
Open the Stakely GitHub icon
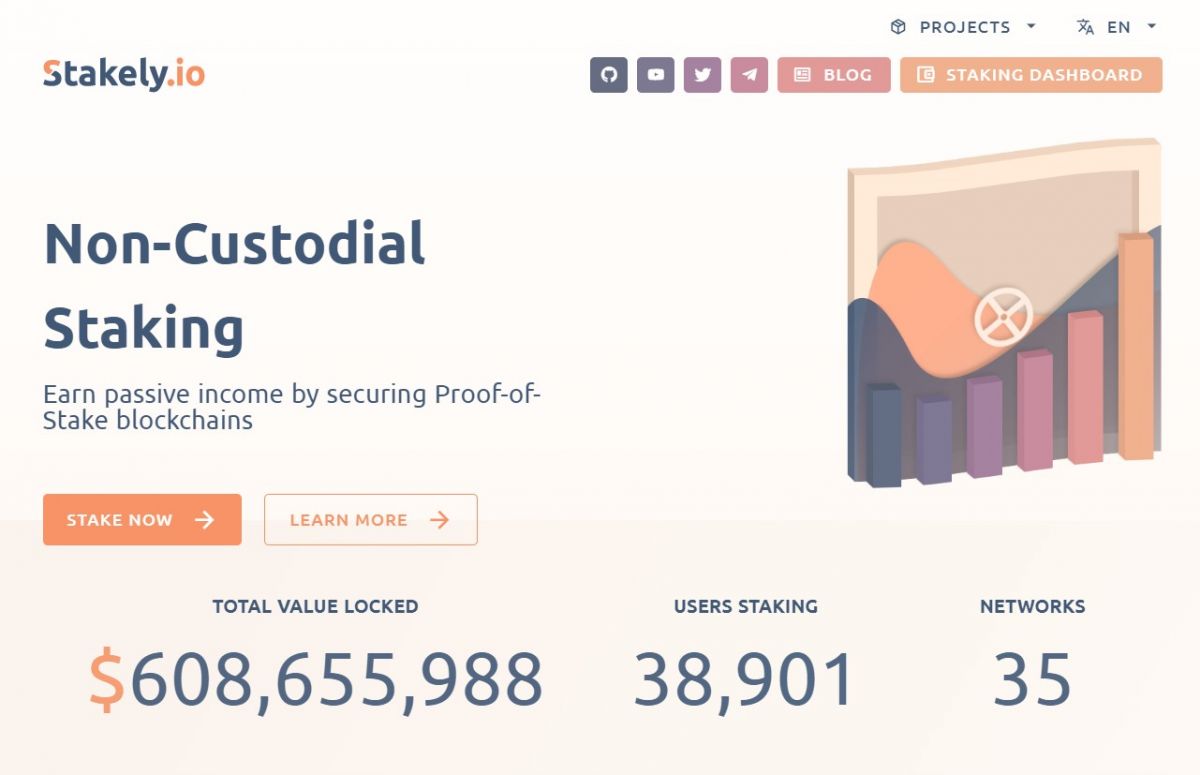[609, 75]
